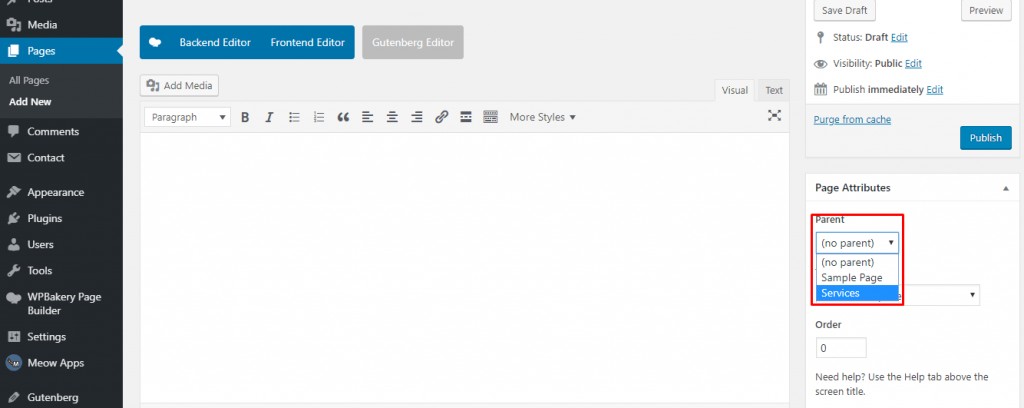This screenshot has width=1024, height=408.
Task: Open the Template dropdown below Parent
Action: pos(940,295)
